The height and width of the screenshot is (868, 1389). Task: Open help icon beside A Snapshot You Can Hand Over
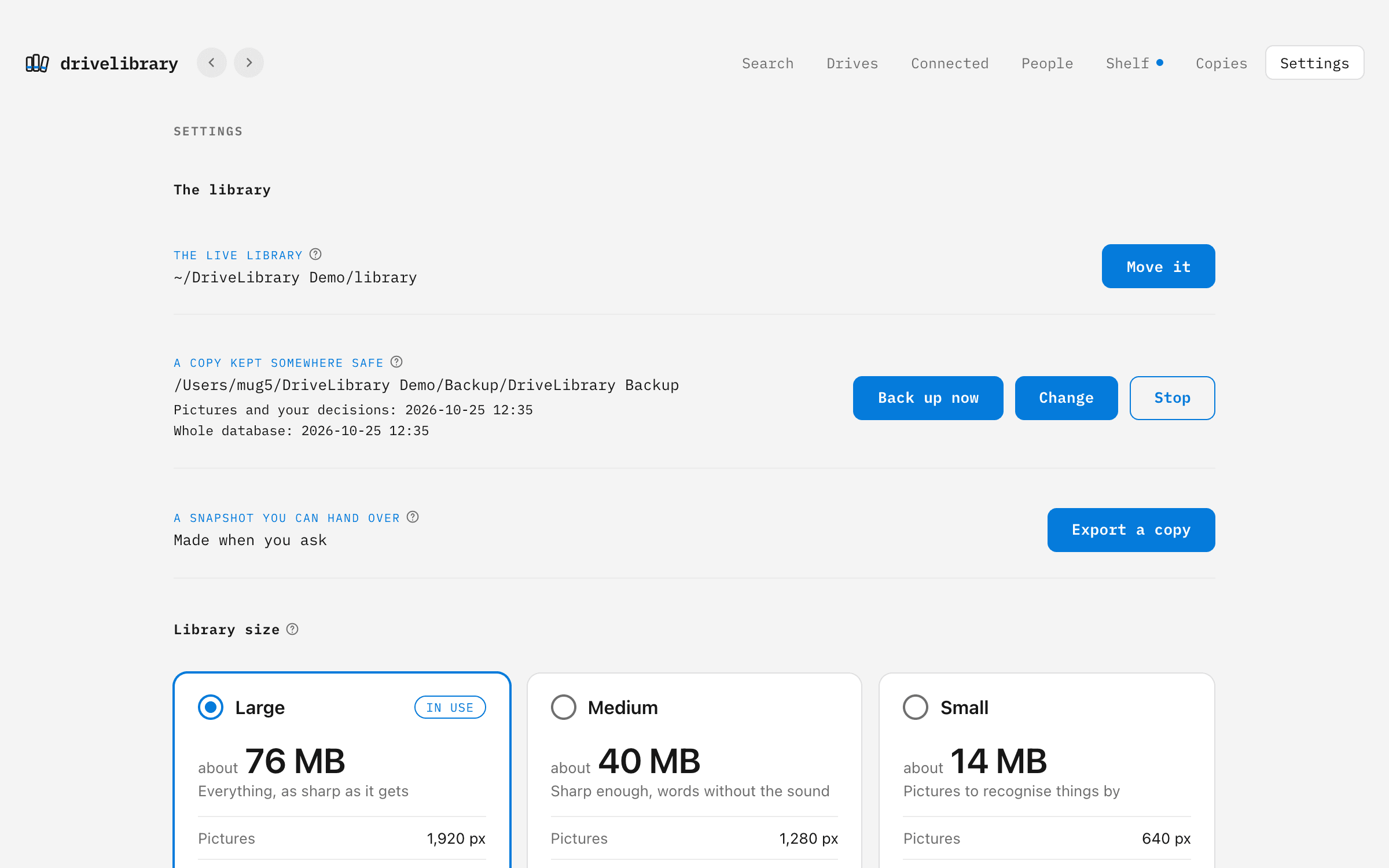(x=413, y=517)
